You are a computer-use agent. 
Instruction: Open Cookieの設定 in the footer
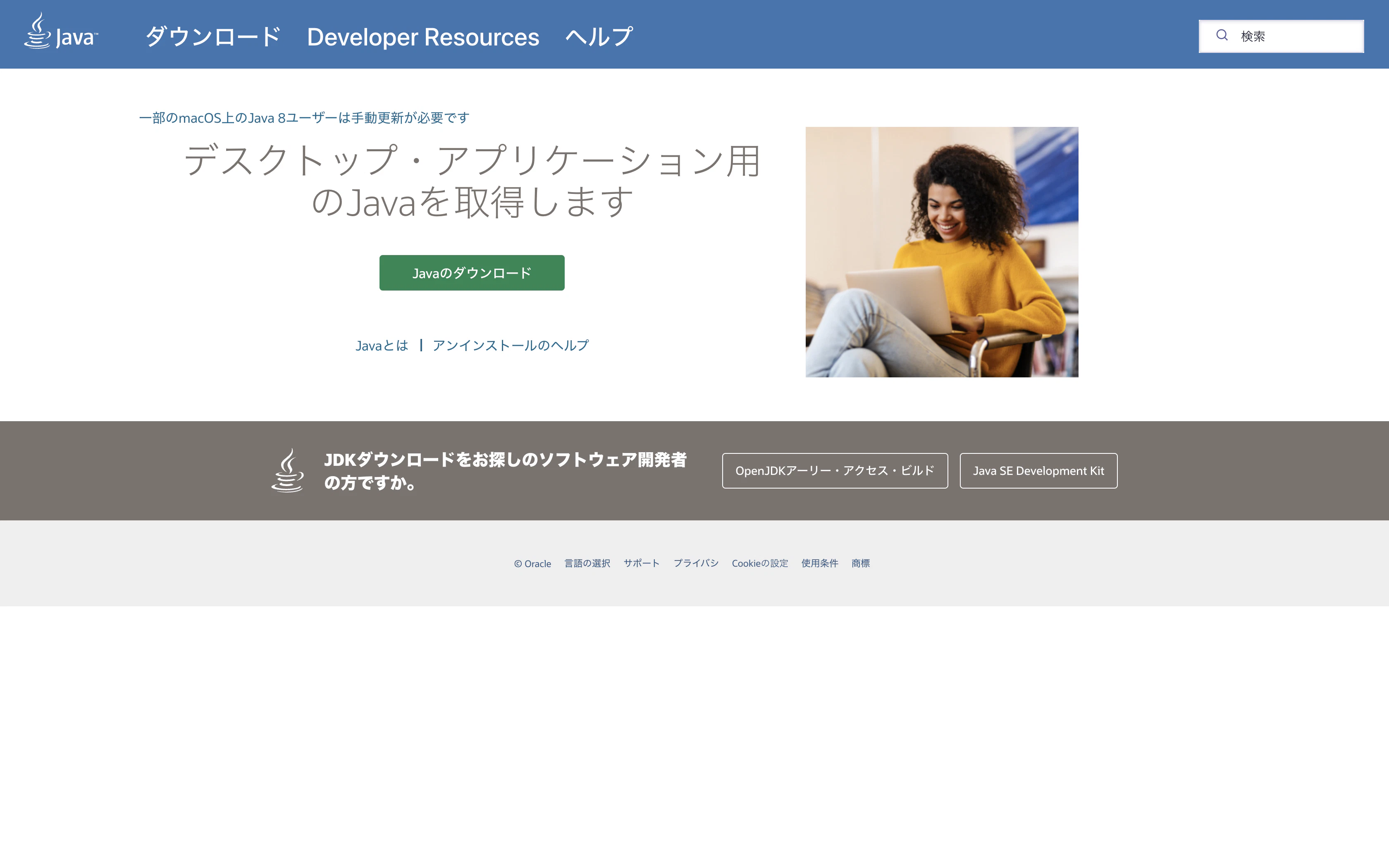760,563
